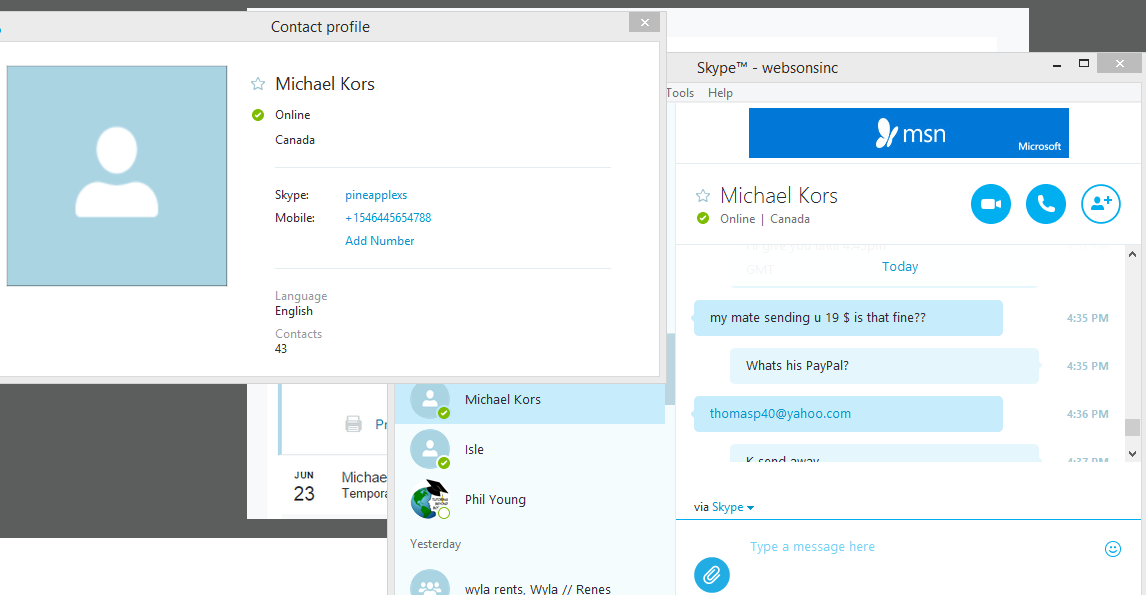Click the chat scrollbar thumb
The height and width of the screenshot is (595, 1146).
(1132, 427)
